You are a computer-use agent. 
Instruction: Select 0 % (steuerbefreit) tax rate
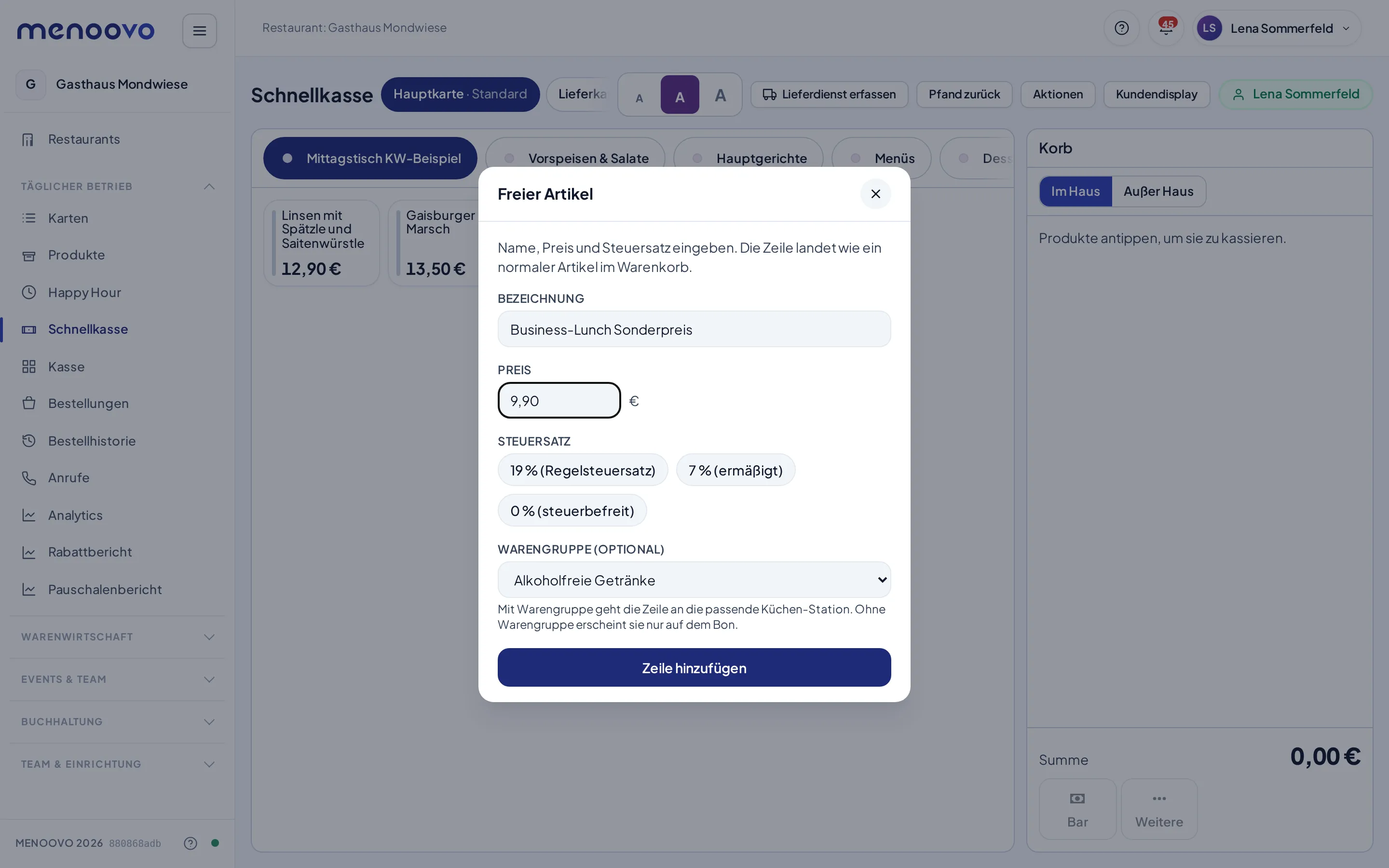point(572,510)
